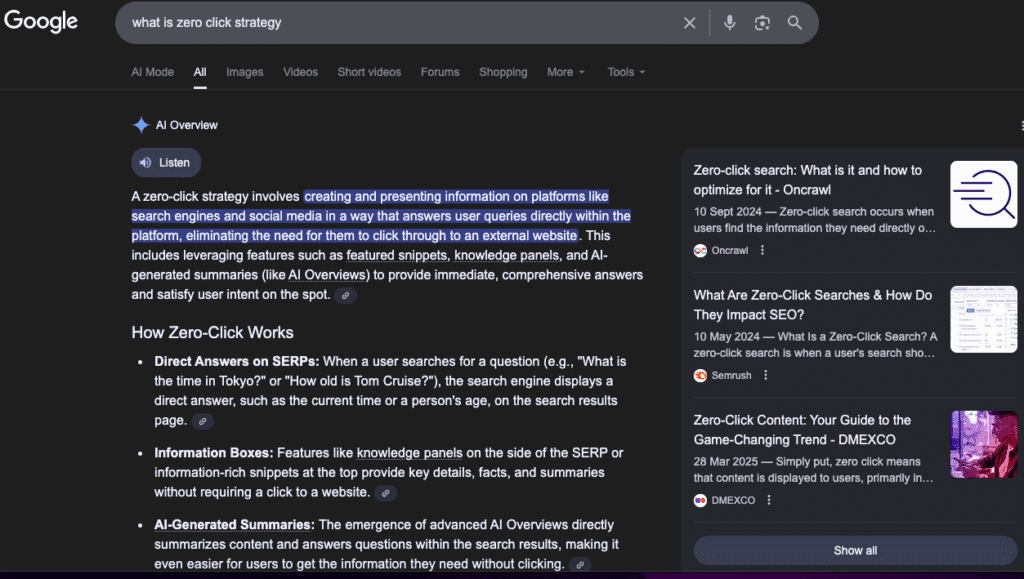The height and width of the screenshot is (579, 1024).
Task: Click the Semrush article thumbnail
Action: click(x=983, y=319)
